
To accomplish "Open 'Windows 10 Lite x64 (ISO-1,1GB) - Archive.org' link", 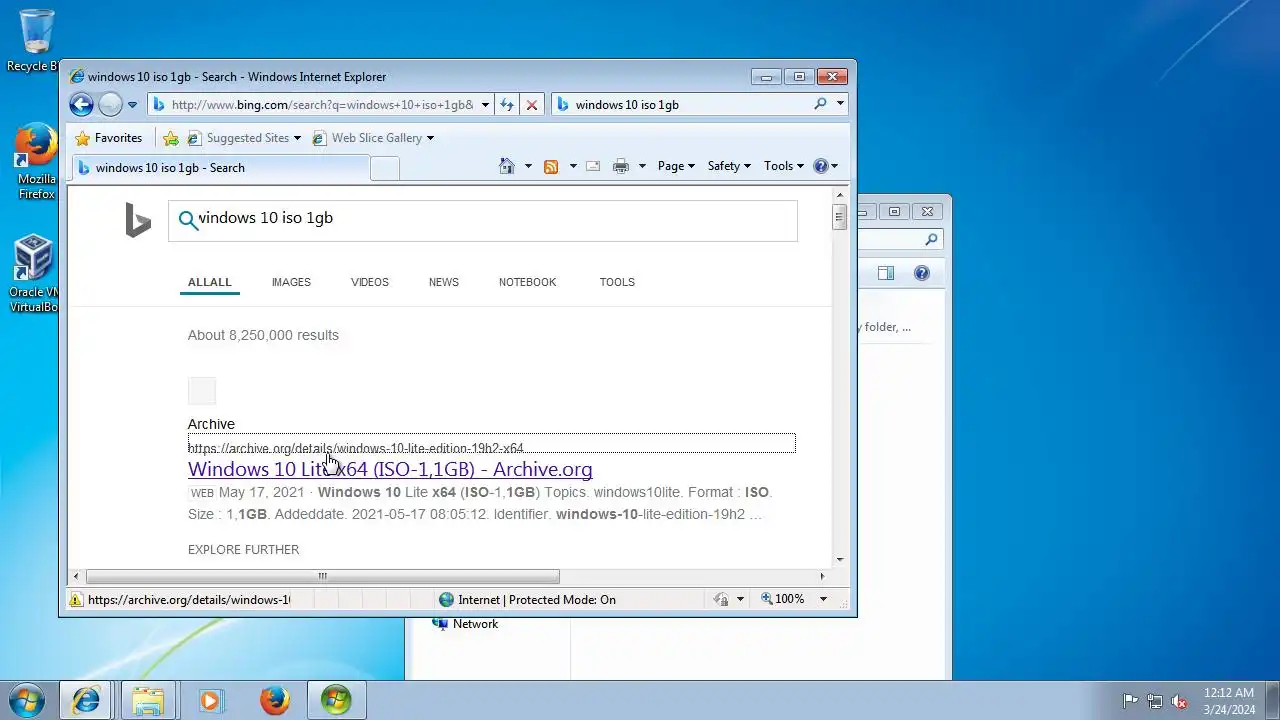I will pyautogui.click(x=390, y=469).
